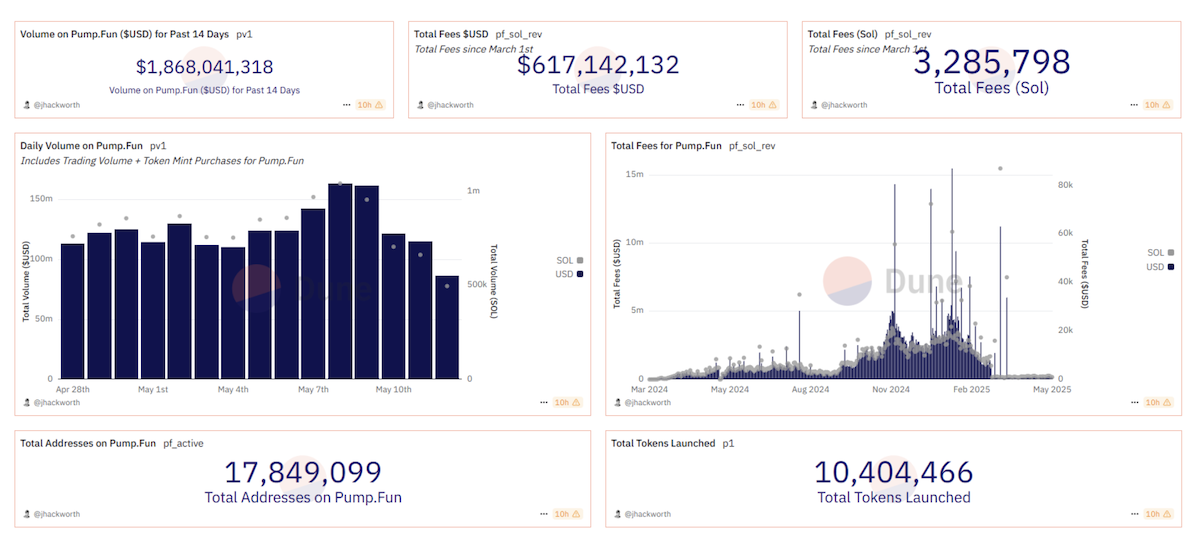This screenshot has height=551, width=1200.
Task: Click 'Feb 2025' label on Total Fees chart axis
Action: 970,389
